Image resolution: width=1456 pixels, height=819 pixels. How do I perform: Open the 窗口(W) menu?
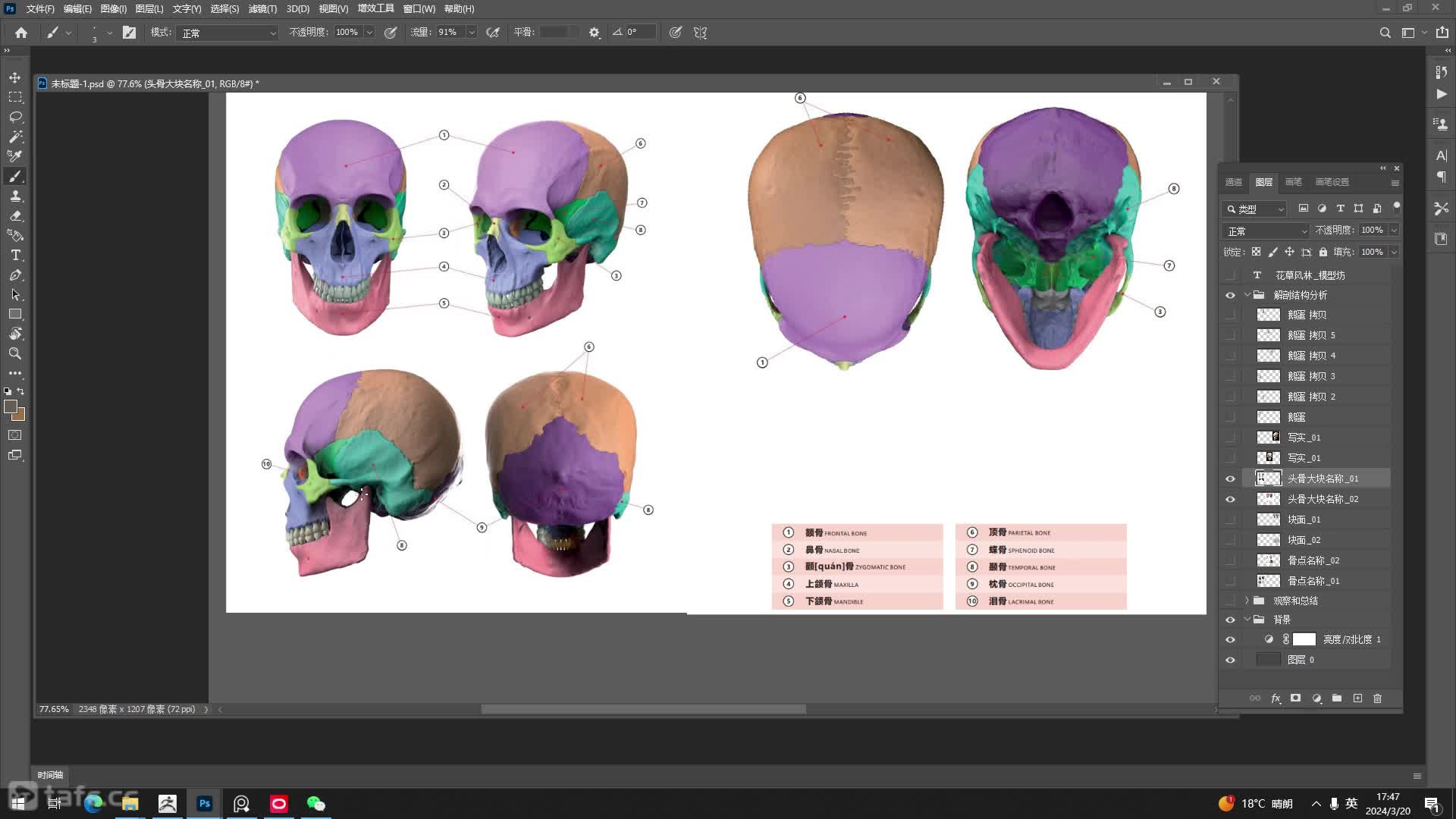tap(419, 9)
